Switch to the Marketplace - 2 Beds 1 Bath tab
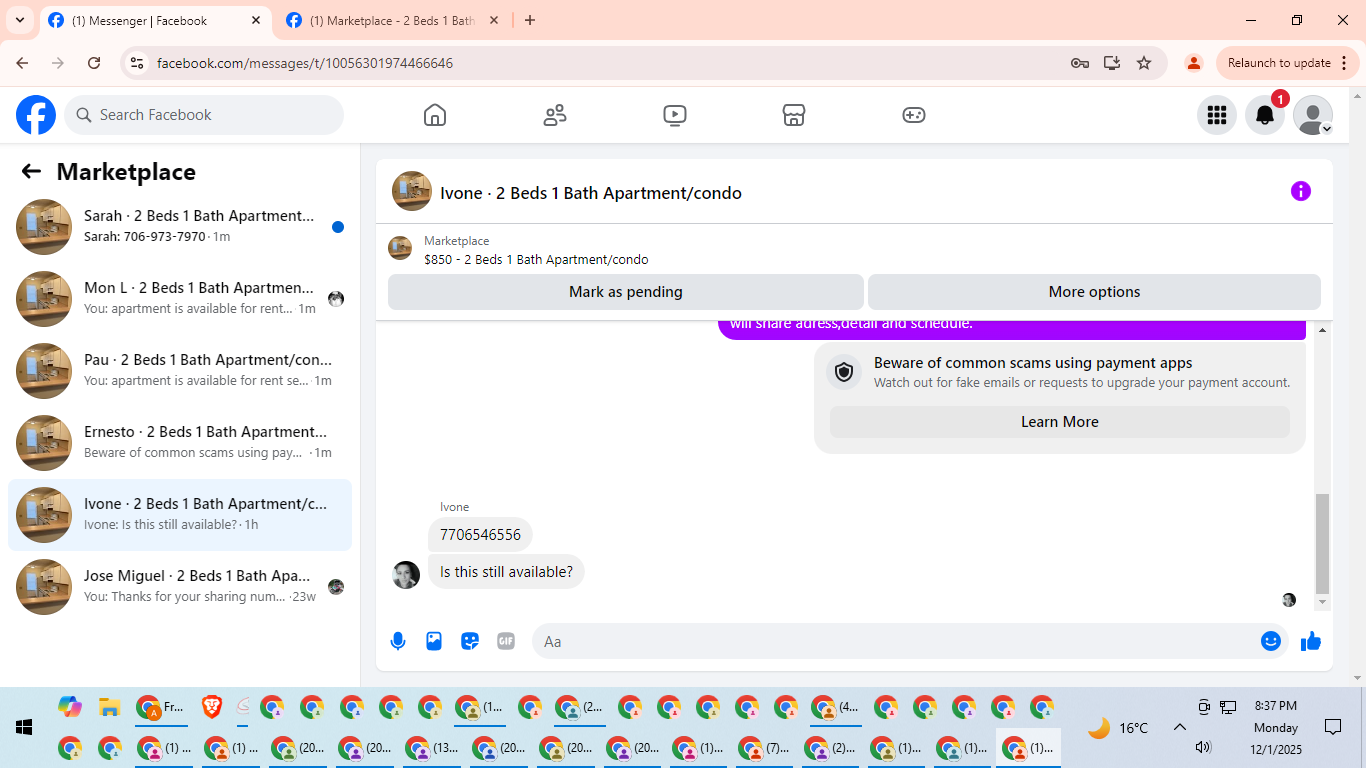Image resolution: width=1366 pixels, height=768 pixels. (392, 20)
